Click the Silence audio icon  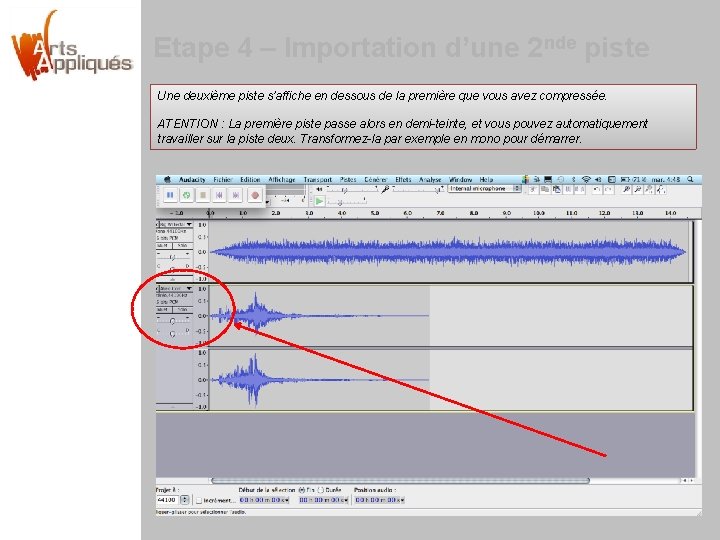coord(580,189)
